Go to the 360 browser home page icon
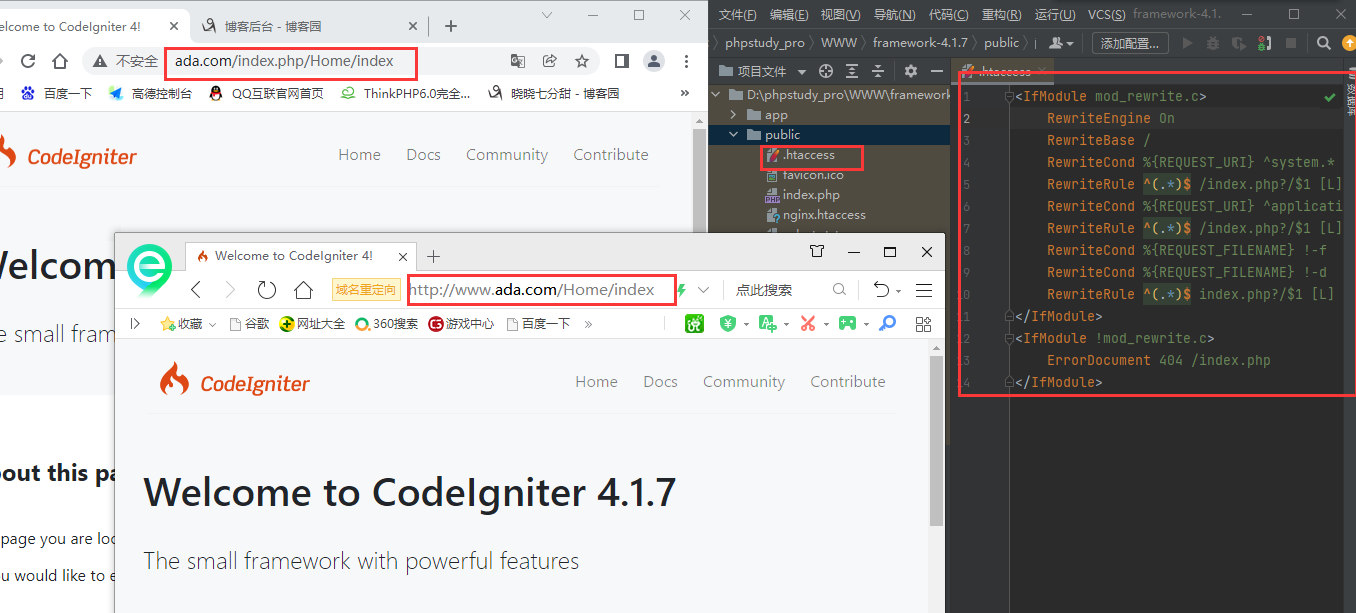The height and width of the screenshot is (613, 1356). (x=304, y=290)
